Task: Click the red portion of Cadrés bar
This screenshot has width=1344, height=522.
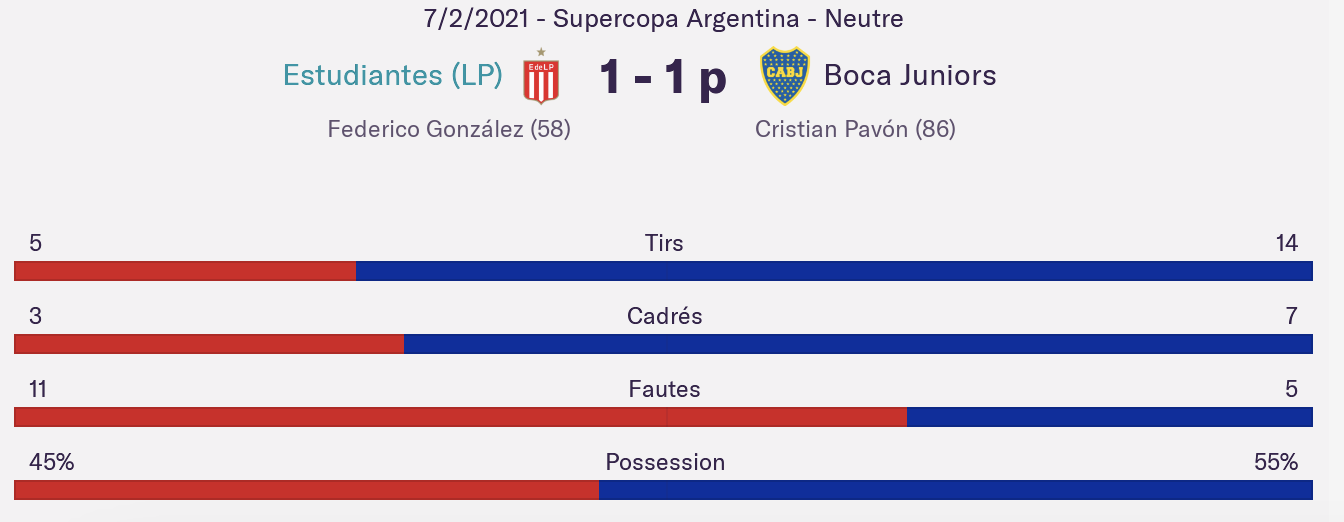Action: [x=209, y=344]
